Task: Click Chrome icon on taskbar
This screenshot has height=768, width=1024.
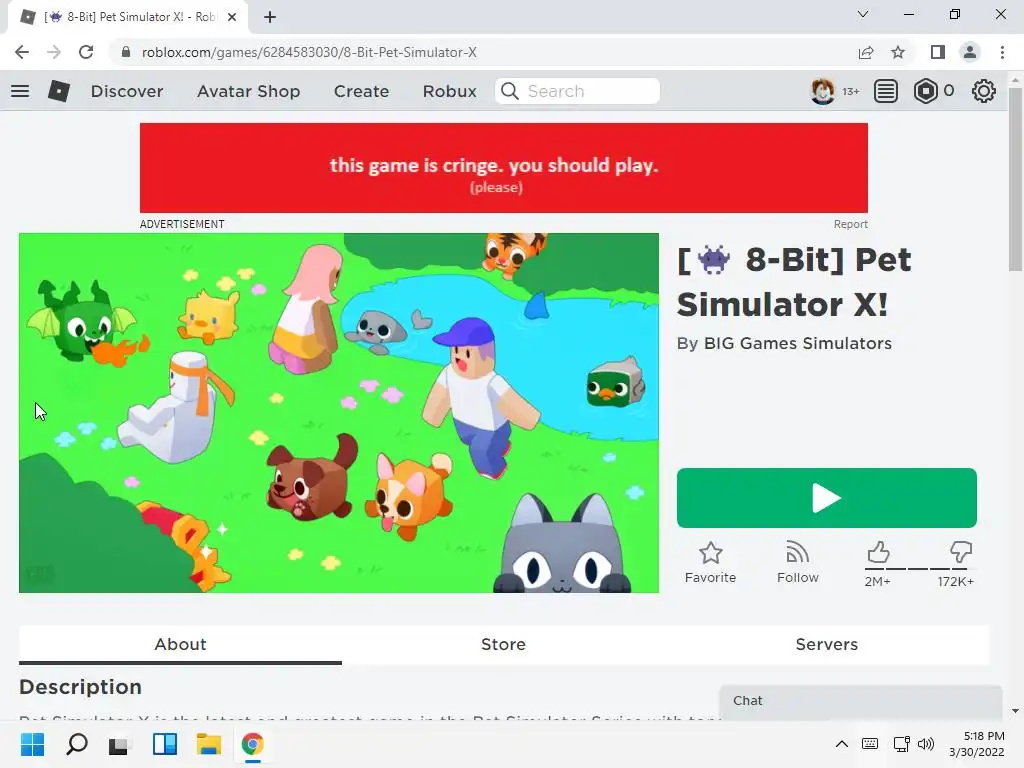Action: click(x=253, y=744)
